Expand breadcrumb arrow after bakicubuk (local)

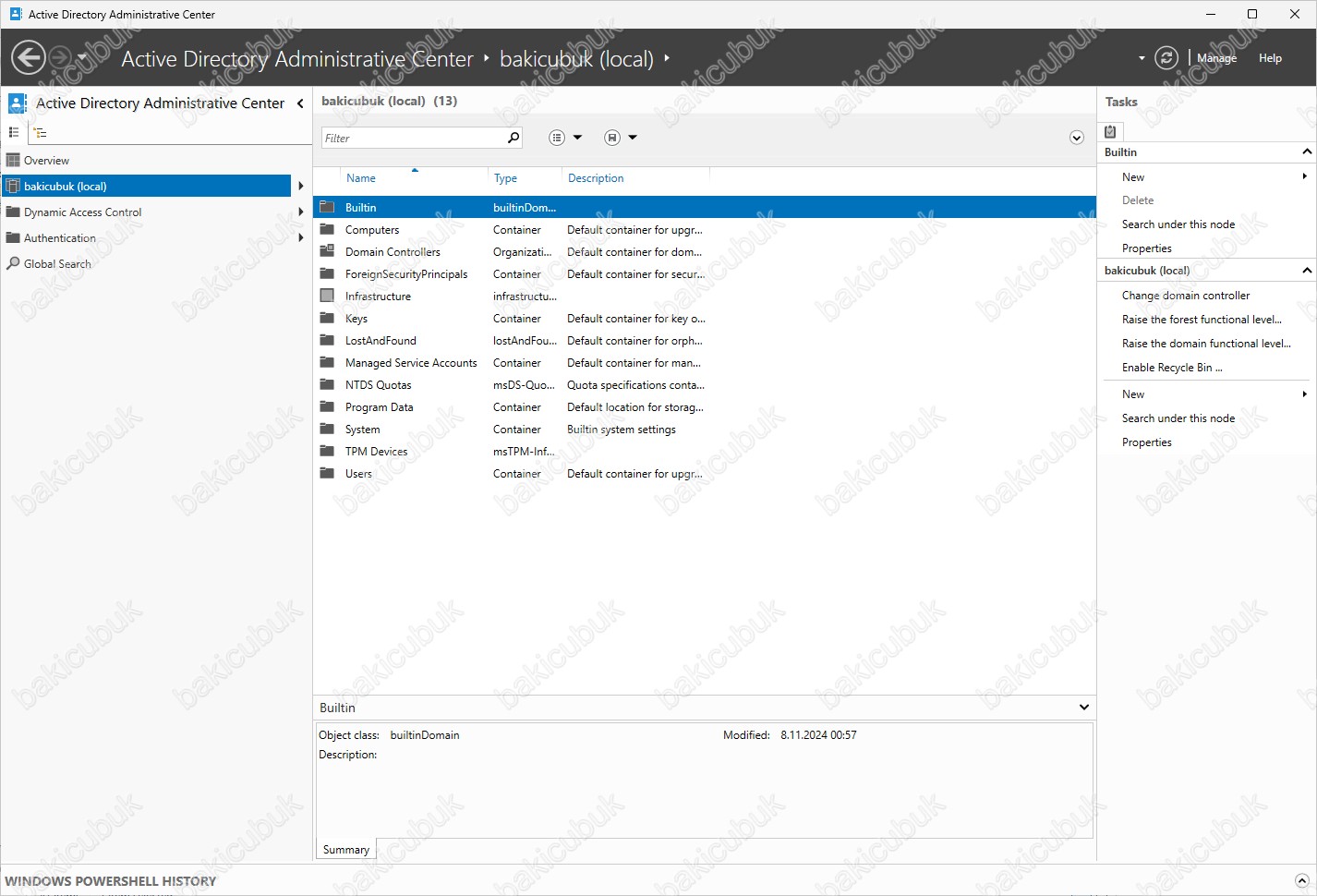tap(667, 58)
